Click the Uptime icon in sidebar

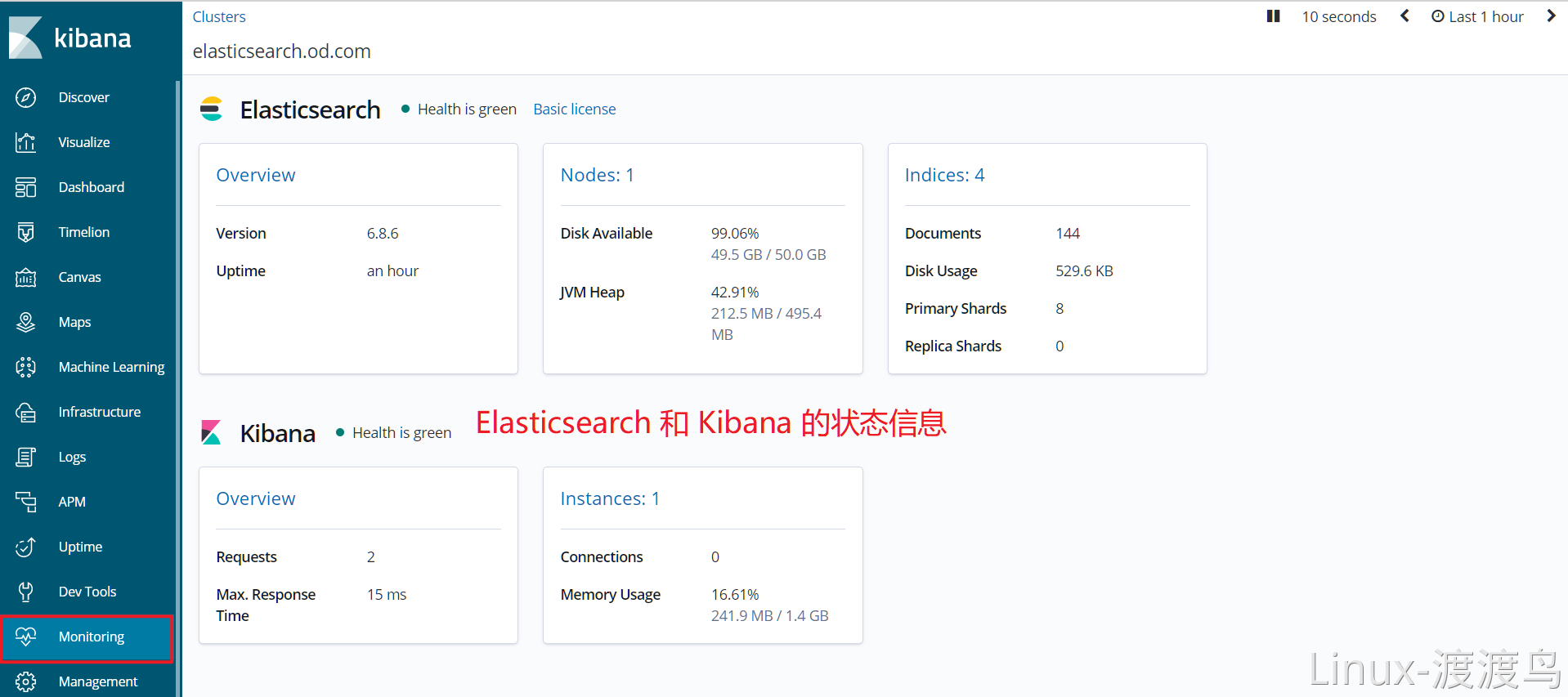point(26,547)
